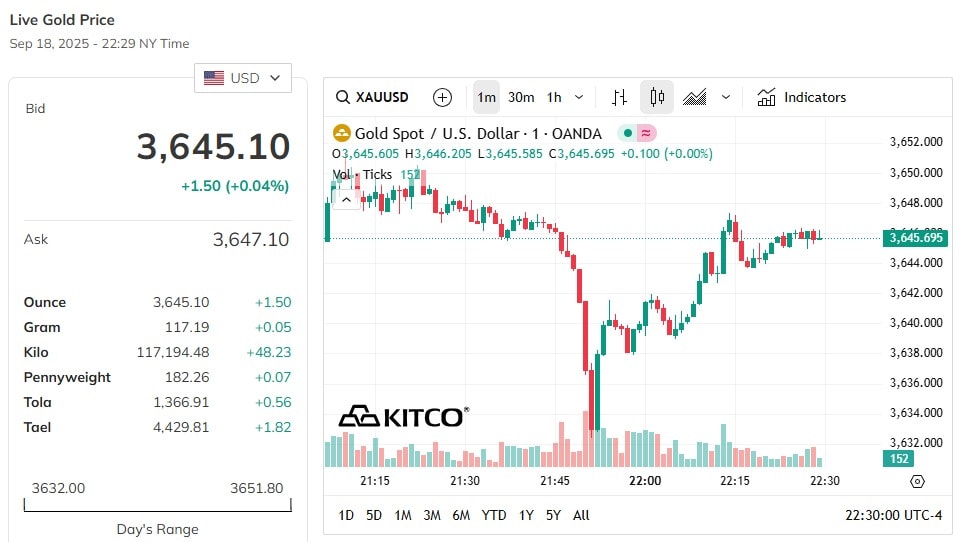
Task: Open chart settings hexagon icon
Action: point(917,481)
